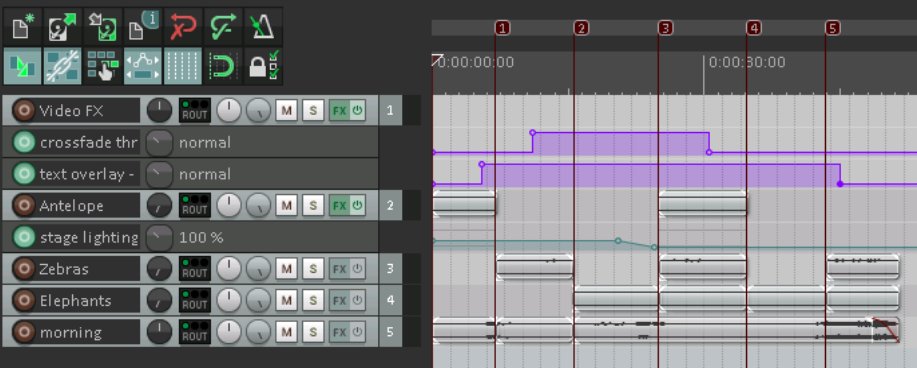
Task: Arm recording on Video FX track
Action: [24, 110]
